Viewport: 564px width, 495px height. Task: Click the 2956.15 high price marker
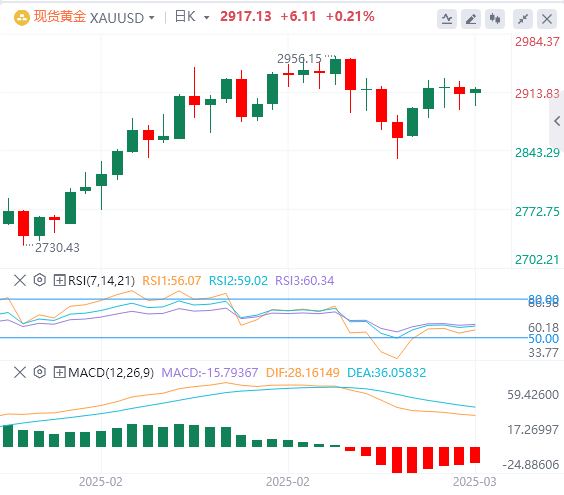tap(299, 58)
